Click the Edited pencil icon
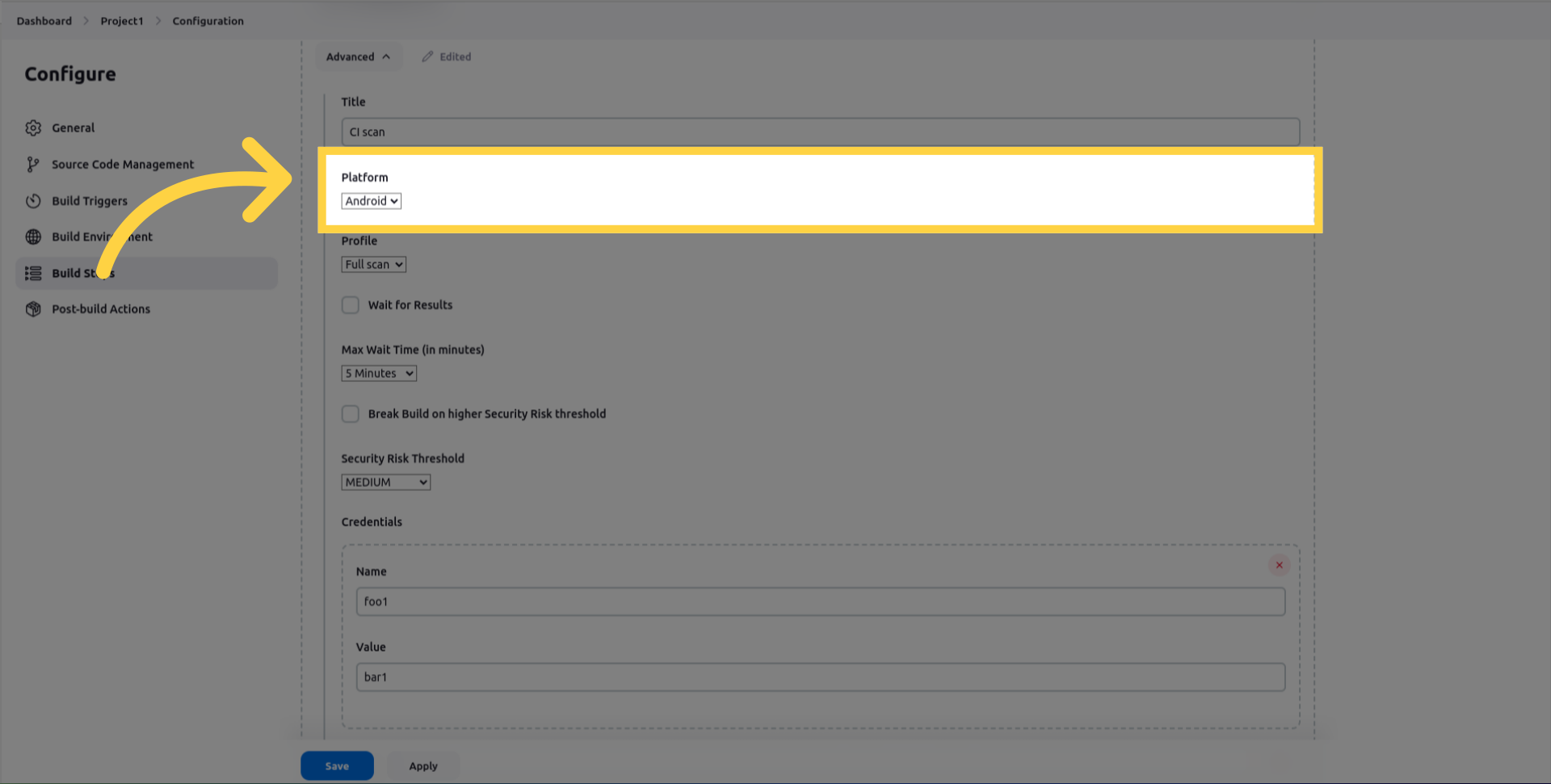 (427, 57)
